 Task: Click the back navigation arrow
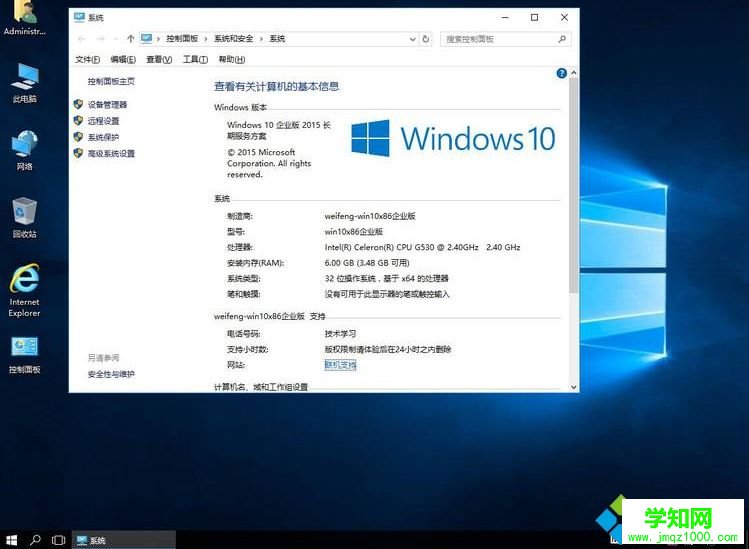pos(82,39)
